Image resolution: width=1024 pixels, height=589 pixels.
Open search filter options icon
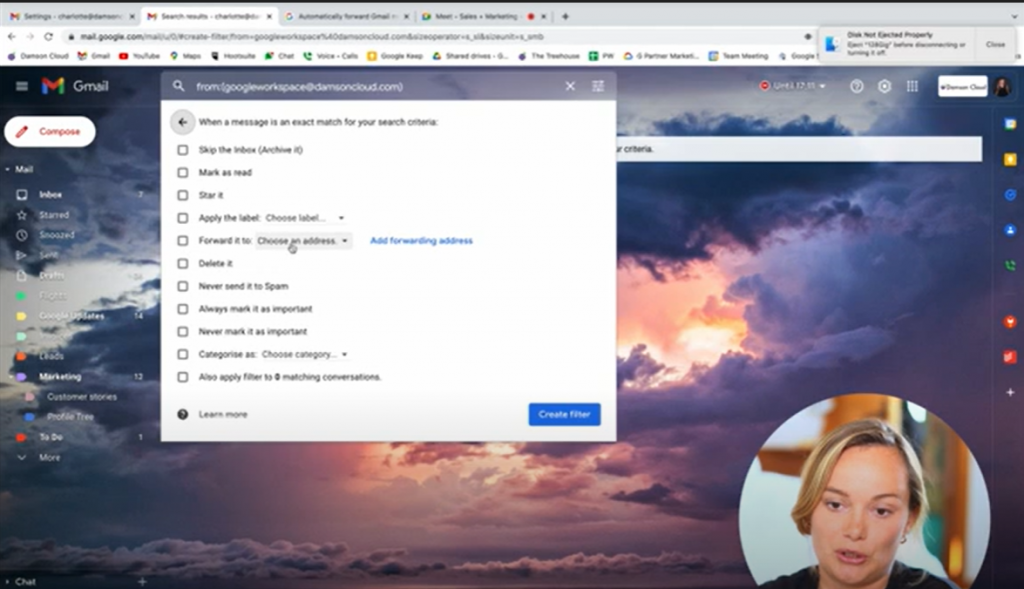(598, 86)
